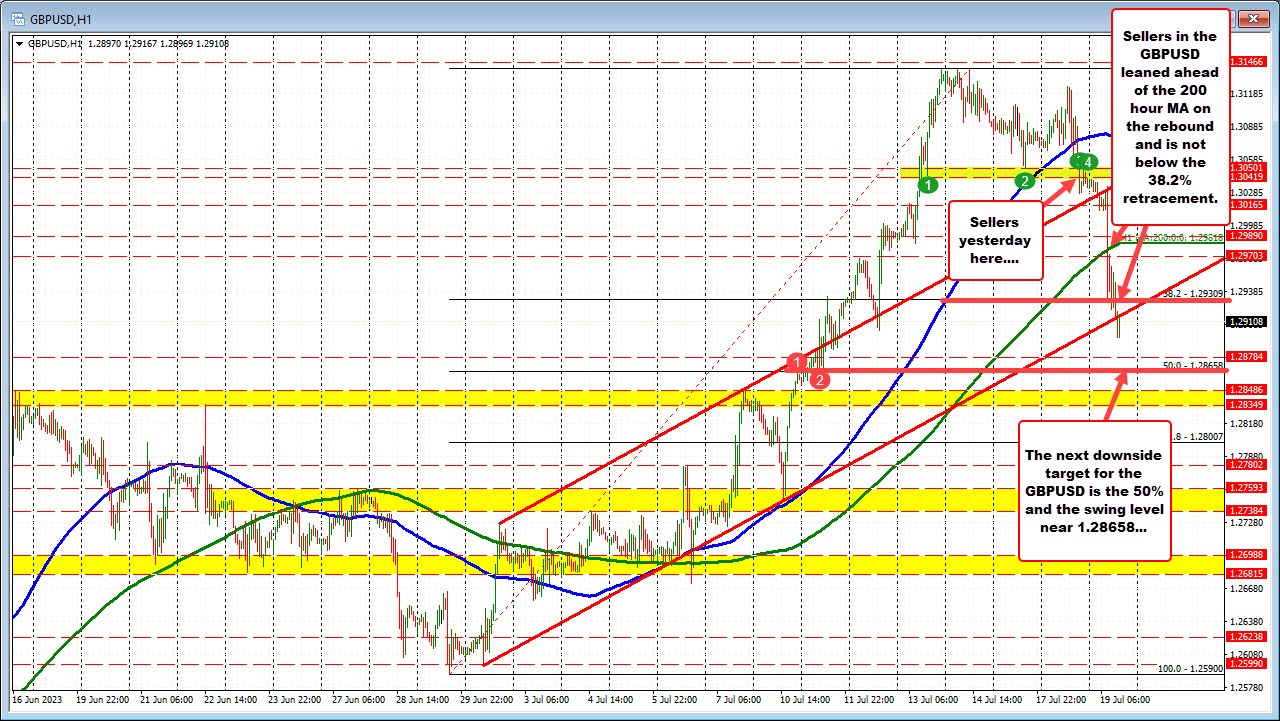Select the 1.25990 red price label
This screenshot has height=721, width=1280.
[1247, 664]
